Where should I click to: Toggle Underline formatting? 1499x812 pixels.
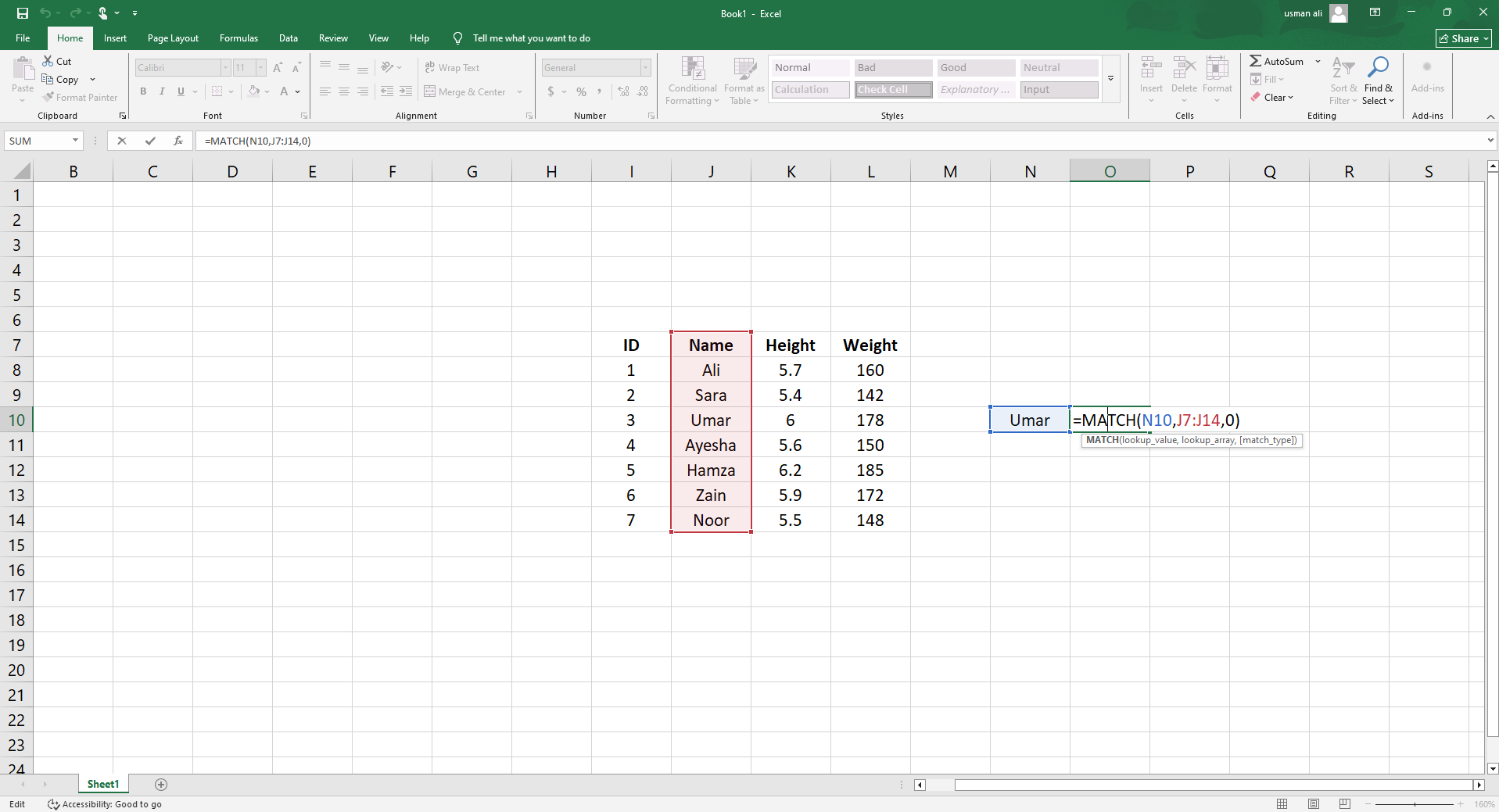tap(181, 91)
